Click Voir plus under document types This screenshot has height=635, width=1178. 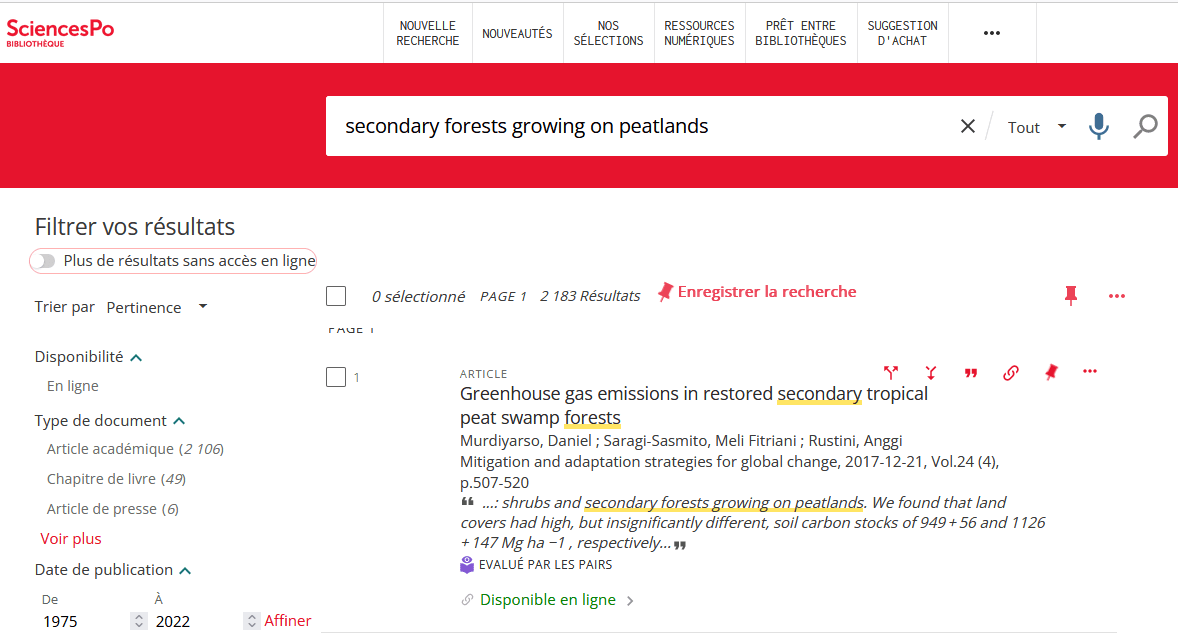pyautogui.click(x=71, y=539)
